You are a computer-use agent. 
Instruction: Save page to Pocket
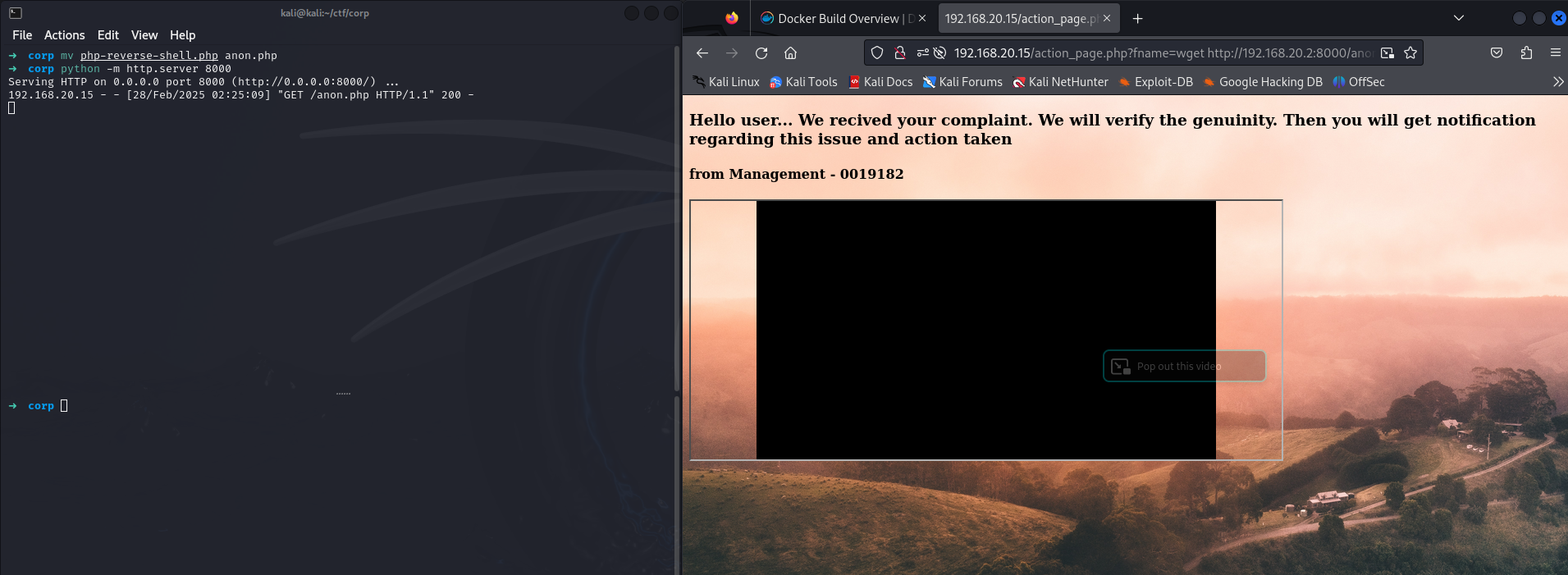pos(1497,52)
